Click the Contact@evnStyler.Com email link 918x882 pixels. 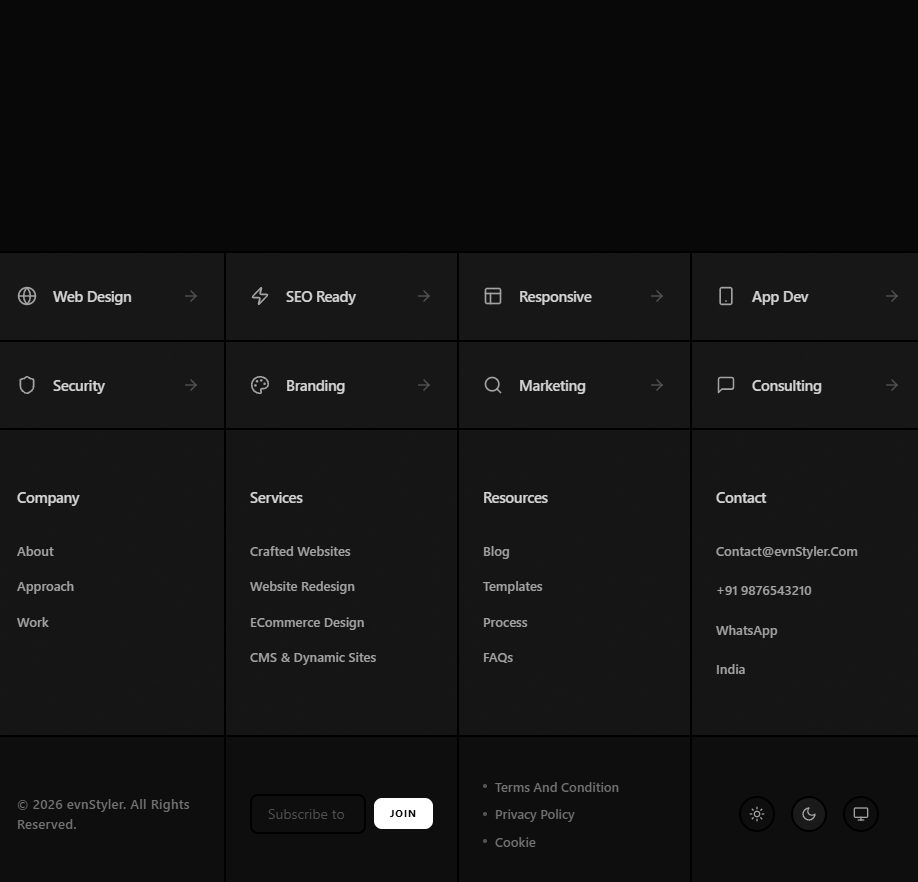786,551
